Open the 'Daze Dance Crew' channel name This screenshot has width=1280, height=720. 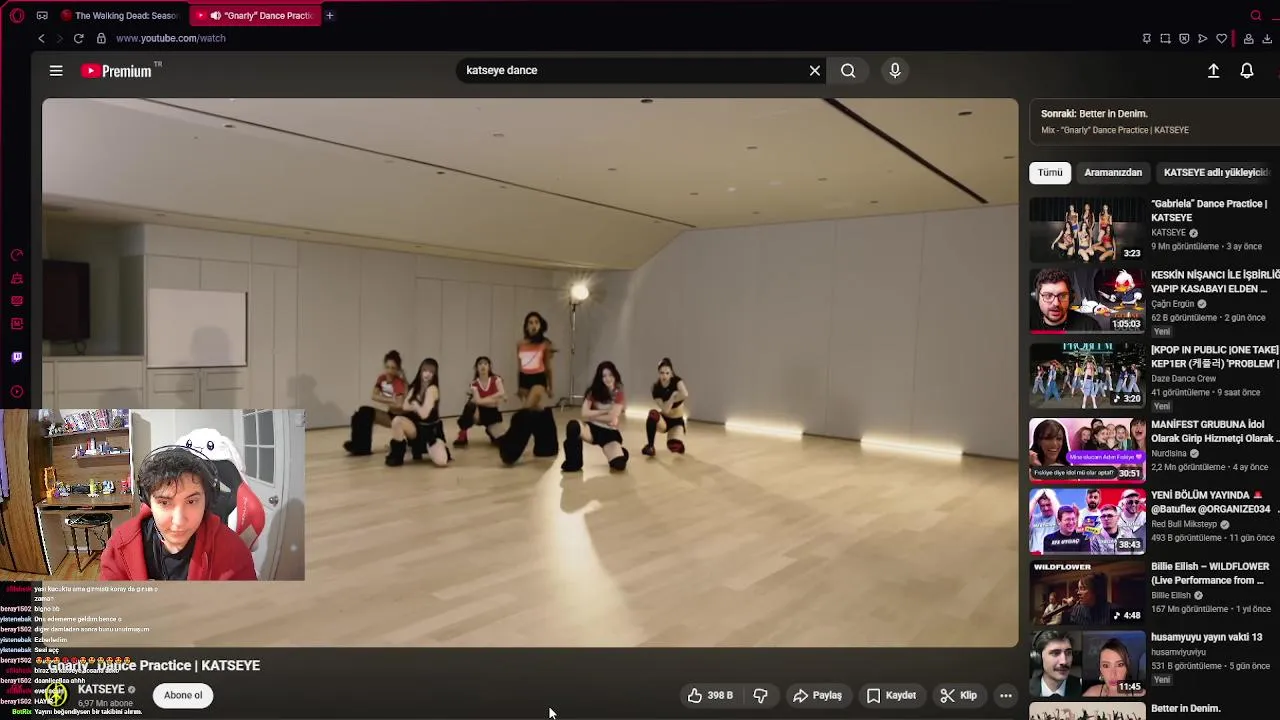pyautogui.click(x=1184, y=379)
